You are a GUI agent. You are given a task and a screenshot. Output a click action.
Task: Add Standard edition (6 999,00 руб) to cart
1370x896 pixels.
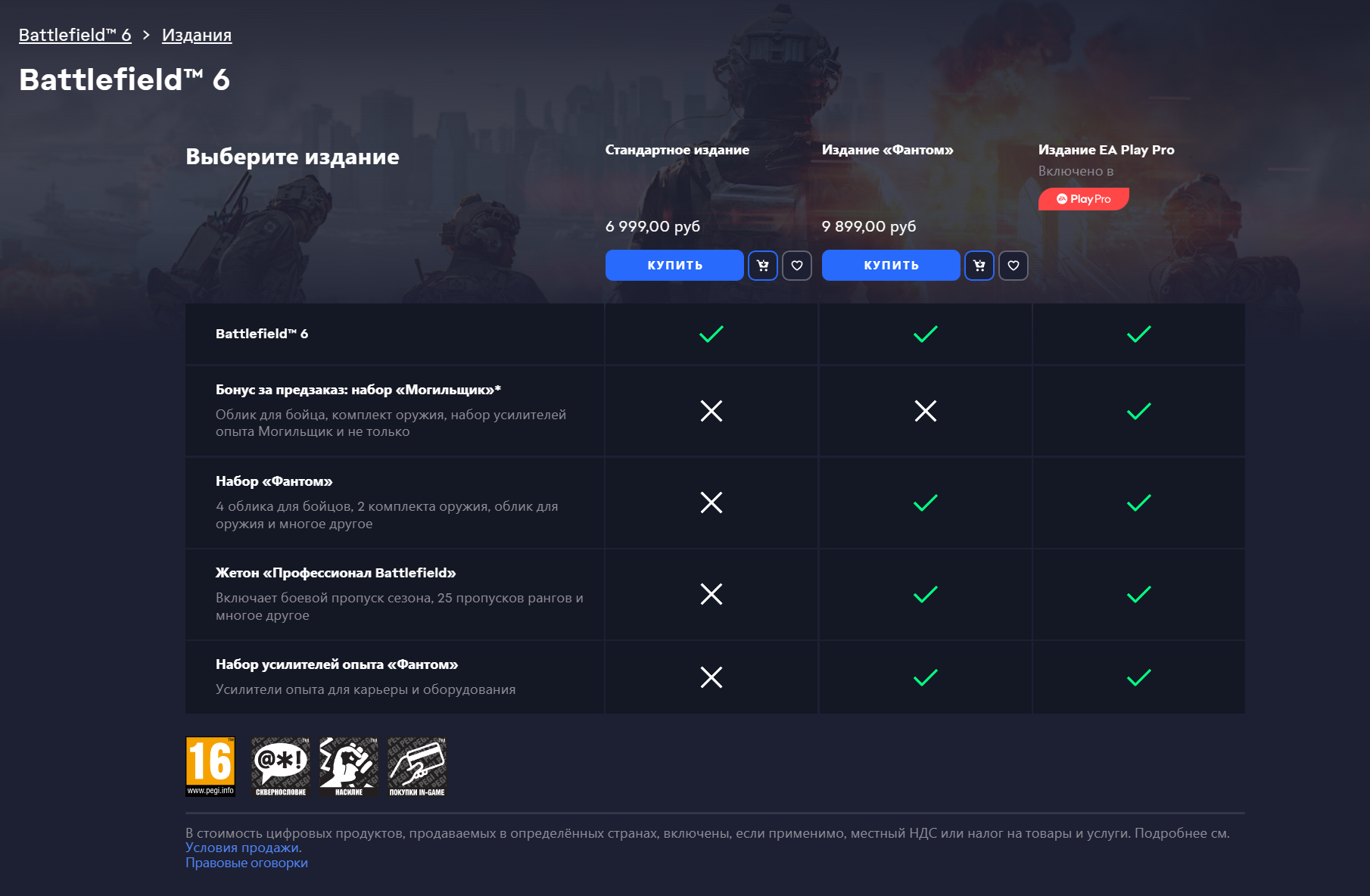tap(763, 266)
